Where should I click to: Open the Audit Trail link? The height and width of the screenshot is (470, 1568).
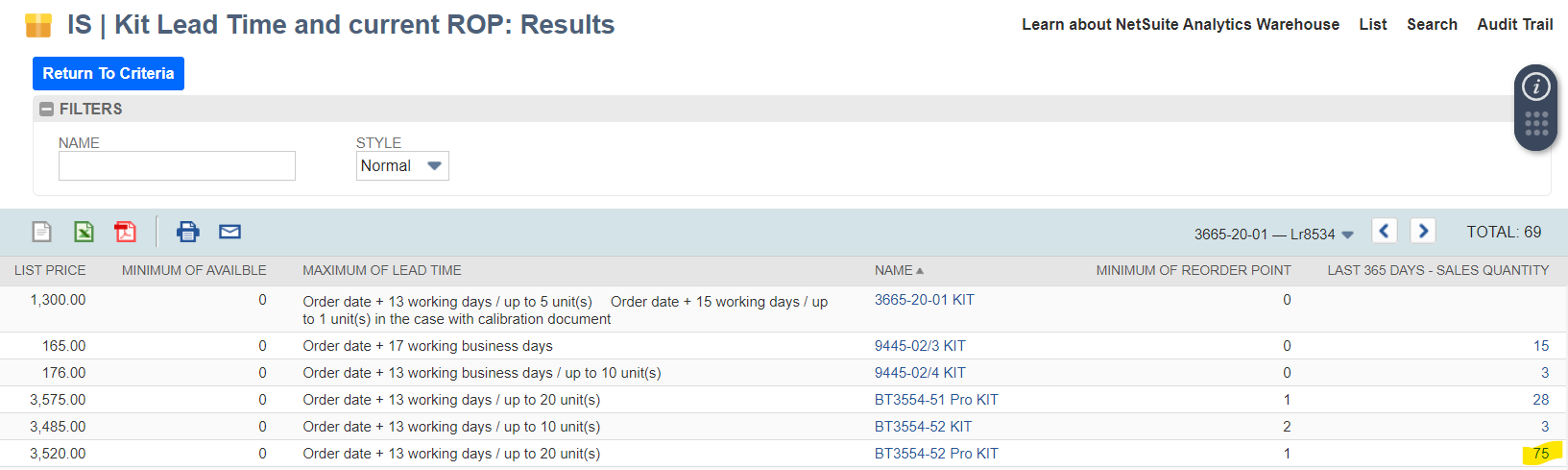point(1515,25)
